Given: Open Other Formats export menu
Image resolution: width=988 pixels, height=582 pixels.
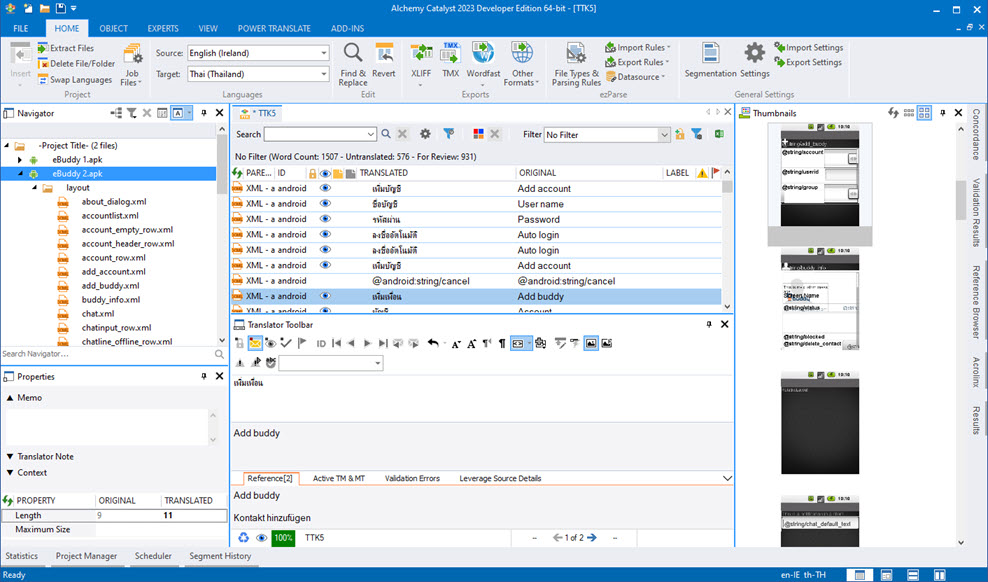Looking at the screenshot, I should [x=522, y=65].
